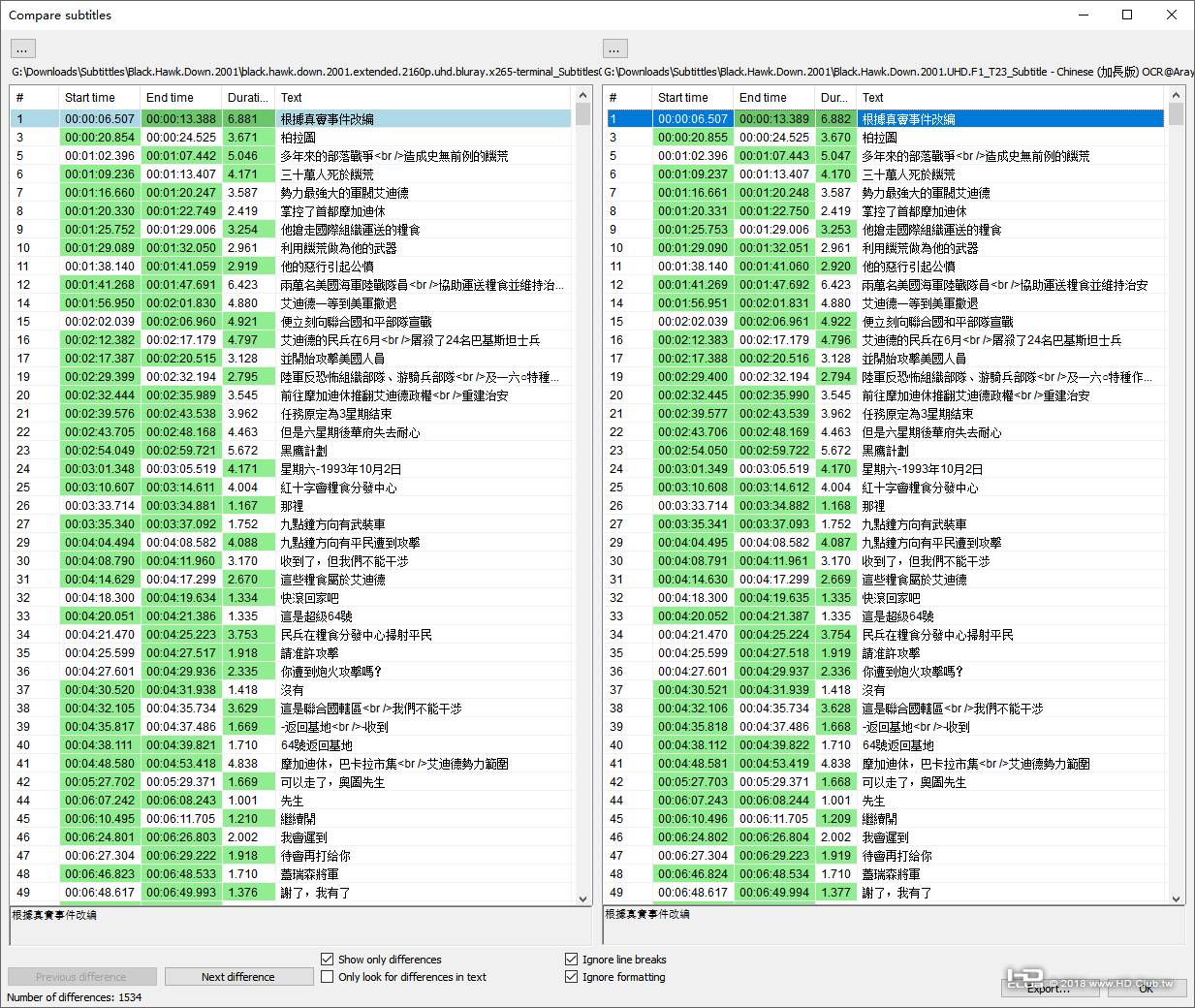Screen dimensions: 1195x1008
Task: Click right row number 42
Action: [616, 782]
